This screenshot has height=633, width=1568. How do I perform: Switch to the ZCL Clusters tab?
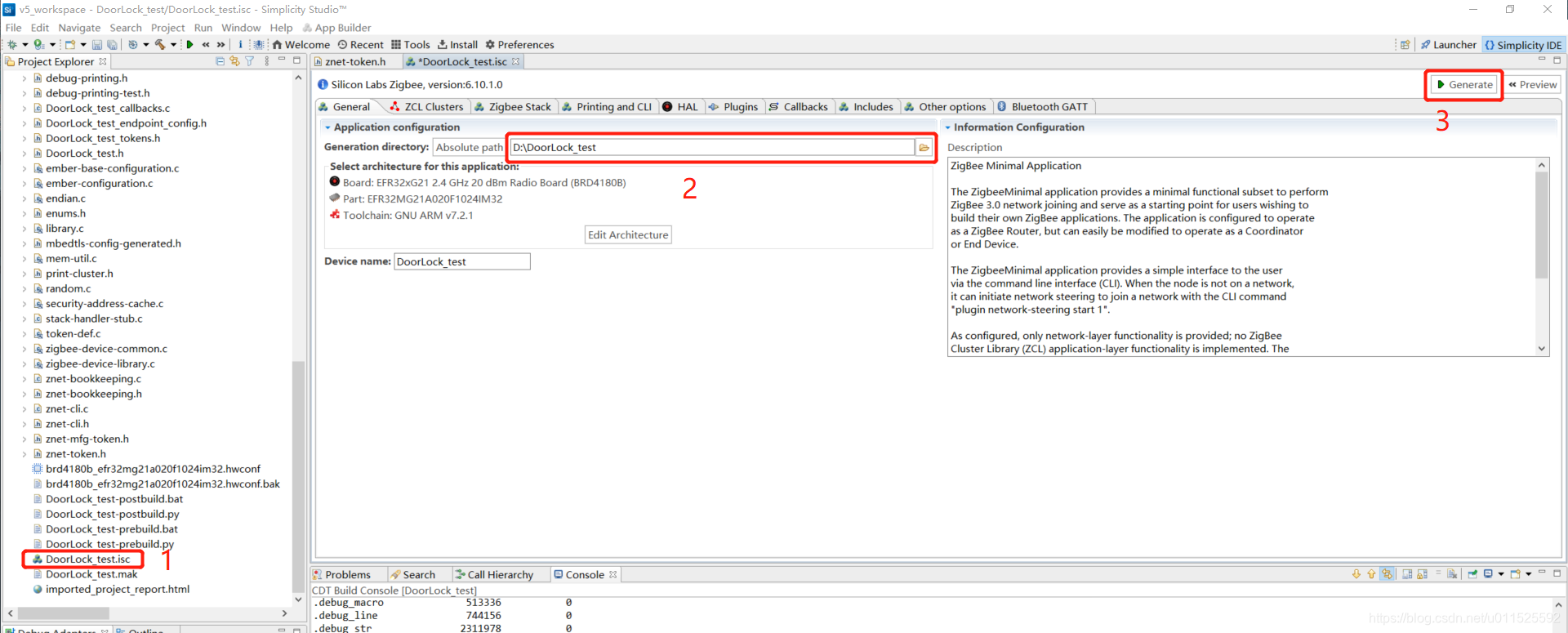click(x=426, y=107)
